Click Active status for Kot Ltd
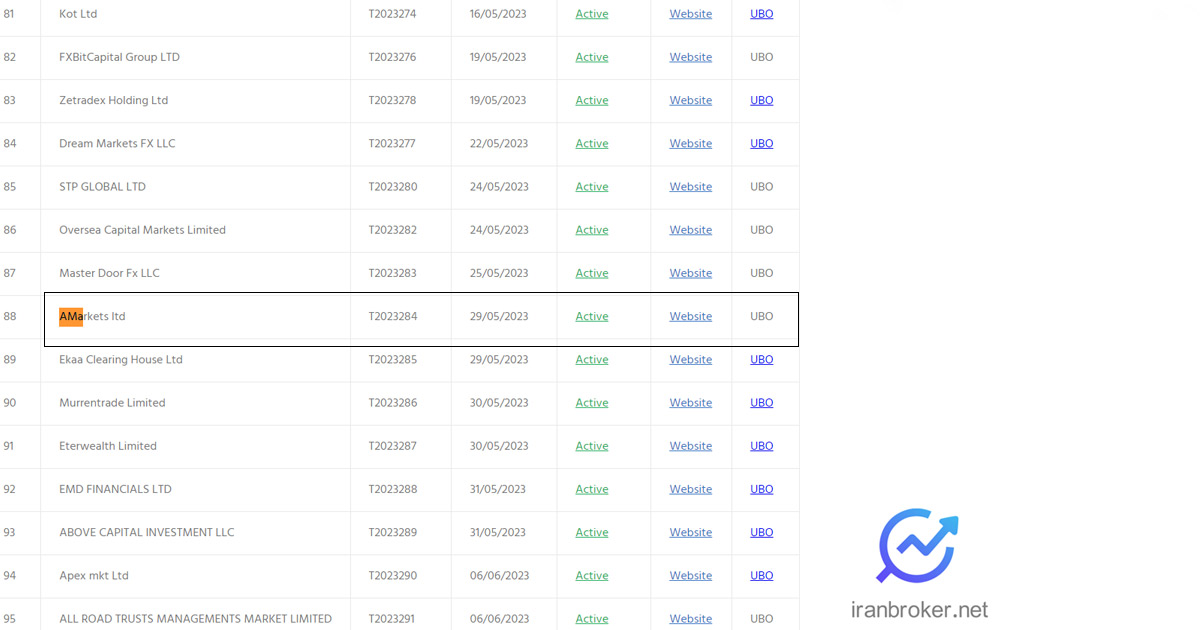Image resolution: width=1200 pixels, height=630 pixels. point(592,14)
